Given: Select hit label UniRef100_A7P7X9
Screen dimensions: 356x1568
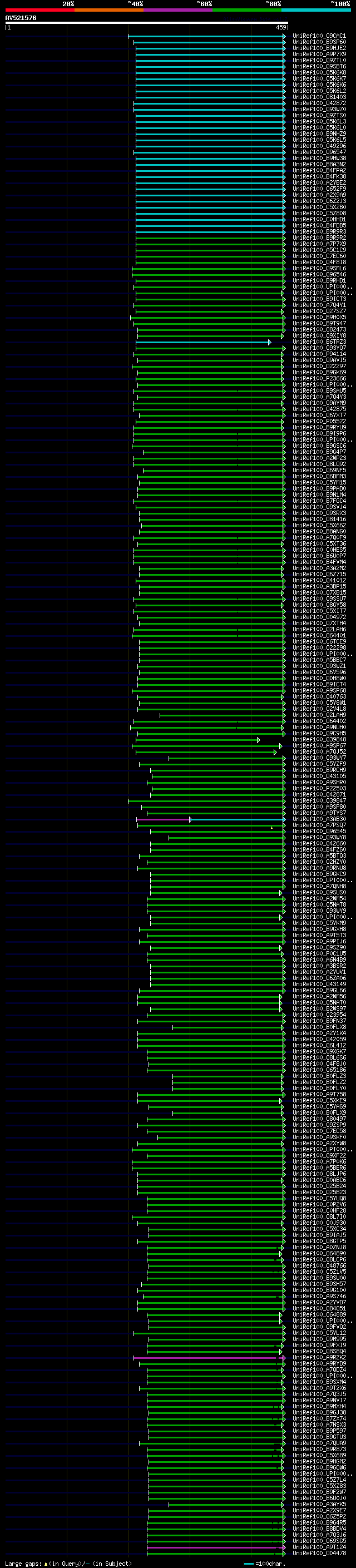Looking at the screenshot, I should pyautogui.click(x=319, y=244).
